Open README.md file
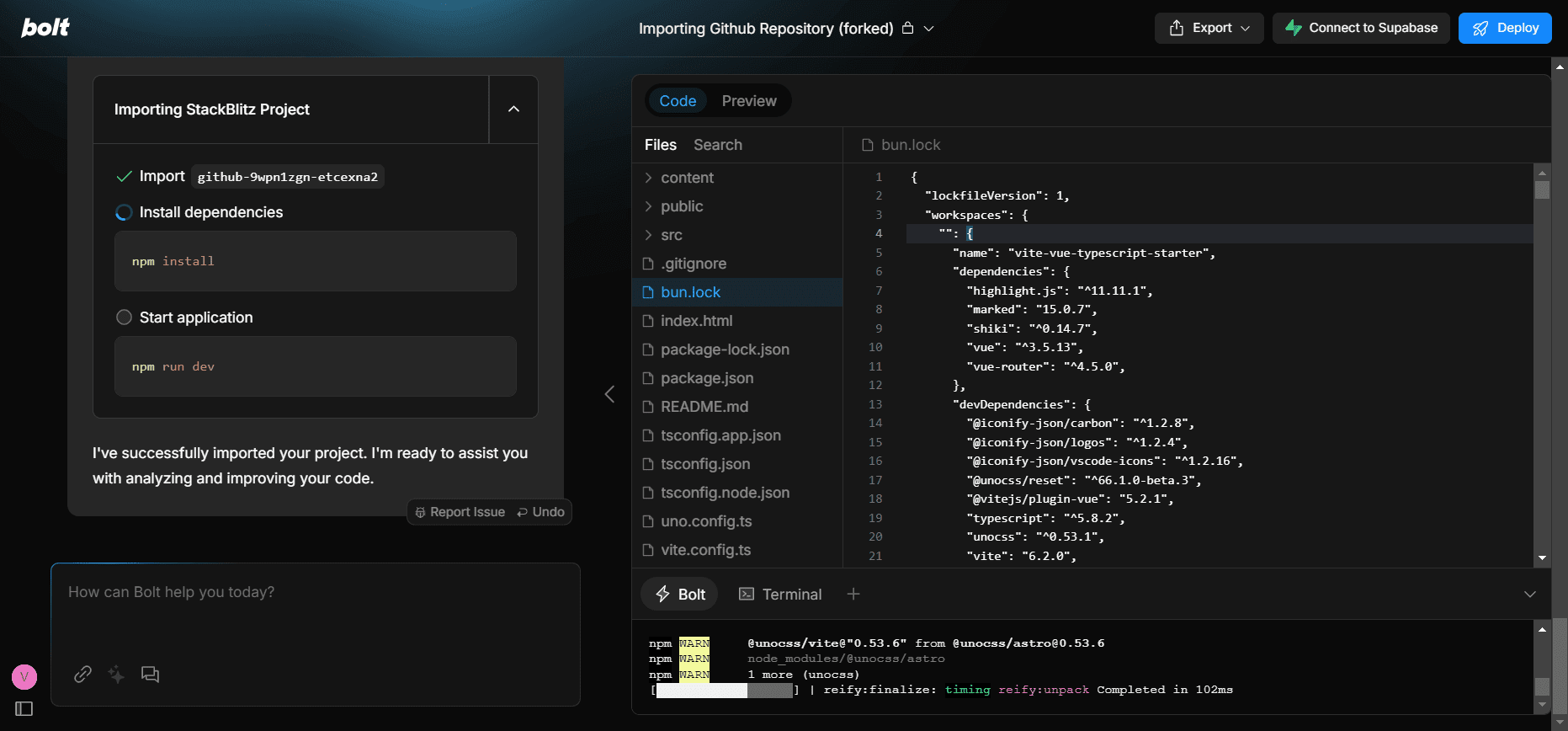 point(737,407)
